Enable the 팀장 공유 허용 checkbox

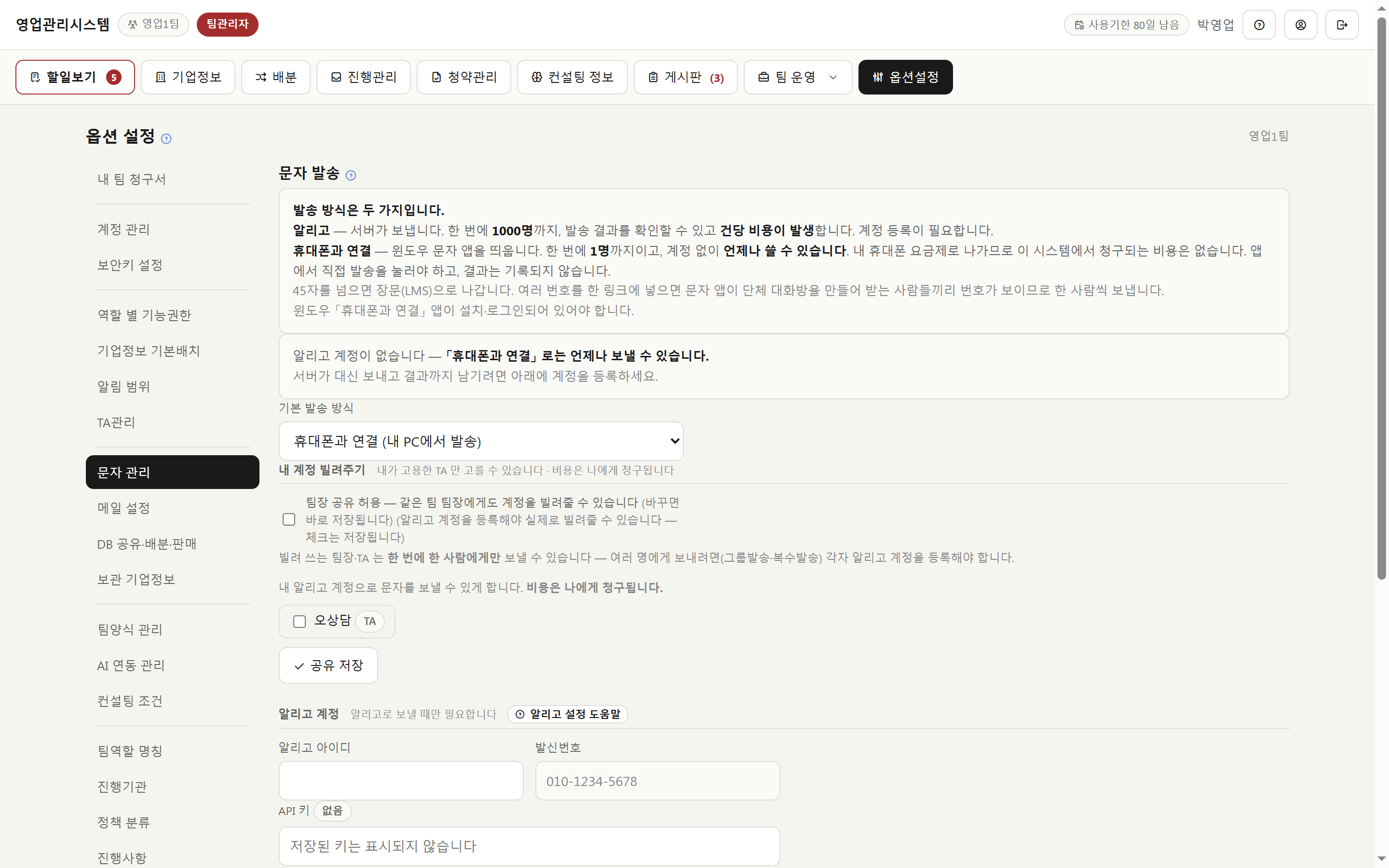tap(289, 519)
